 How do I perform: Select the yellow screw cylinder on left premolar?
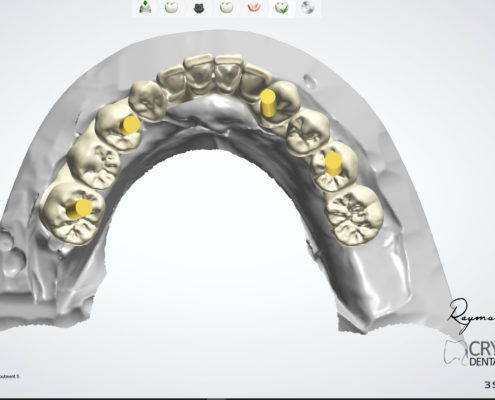(130, 125)
